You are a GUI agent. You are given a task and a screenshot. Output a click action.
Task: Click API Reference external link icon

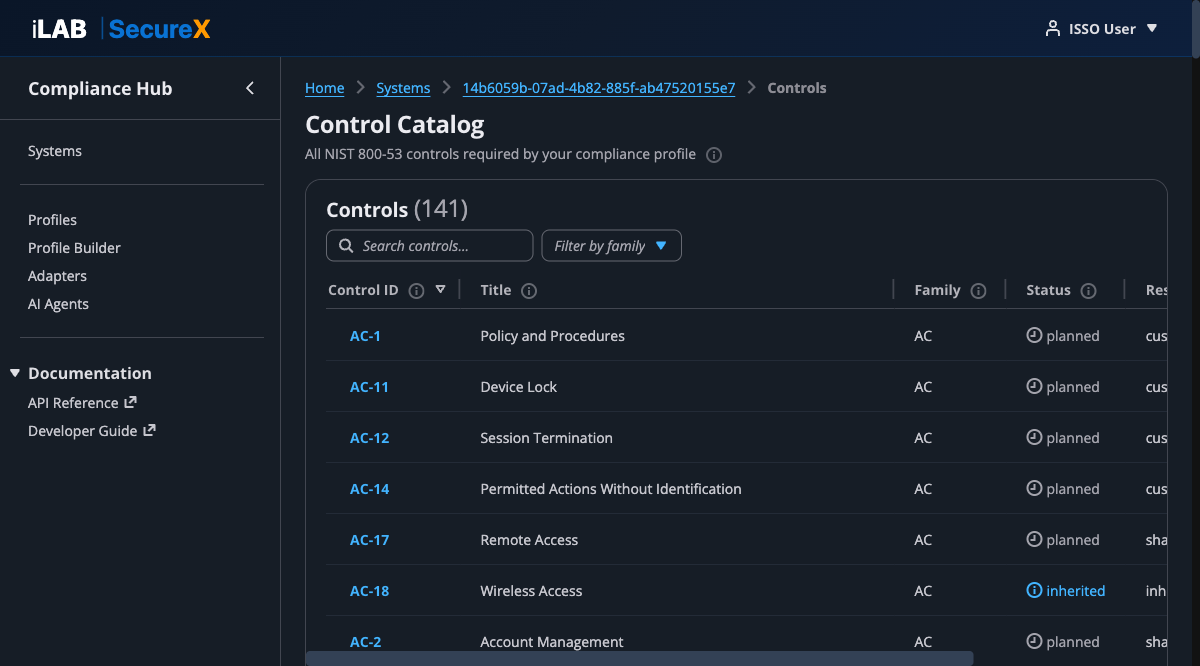130,402
